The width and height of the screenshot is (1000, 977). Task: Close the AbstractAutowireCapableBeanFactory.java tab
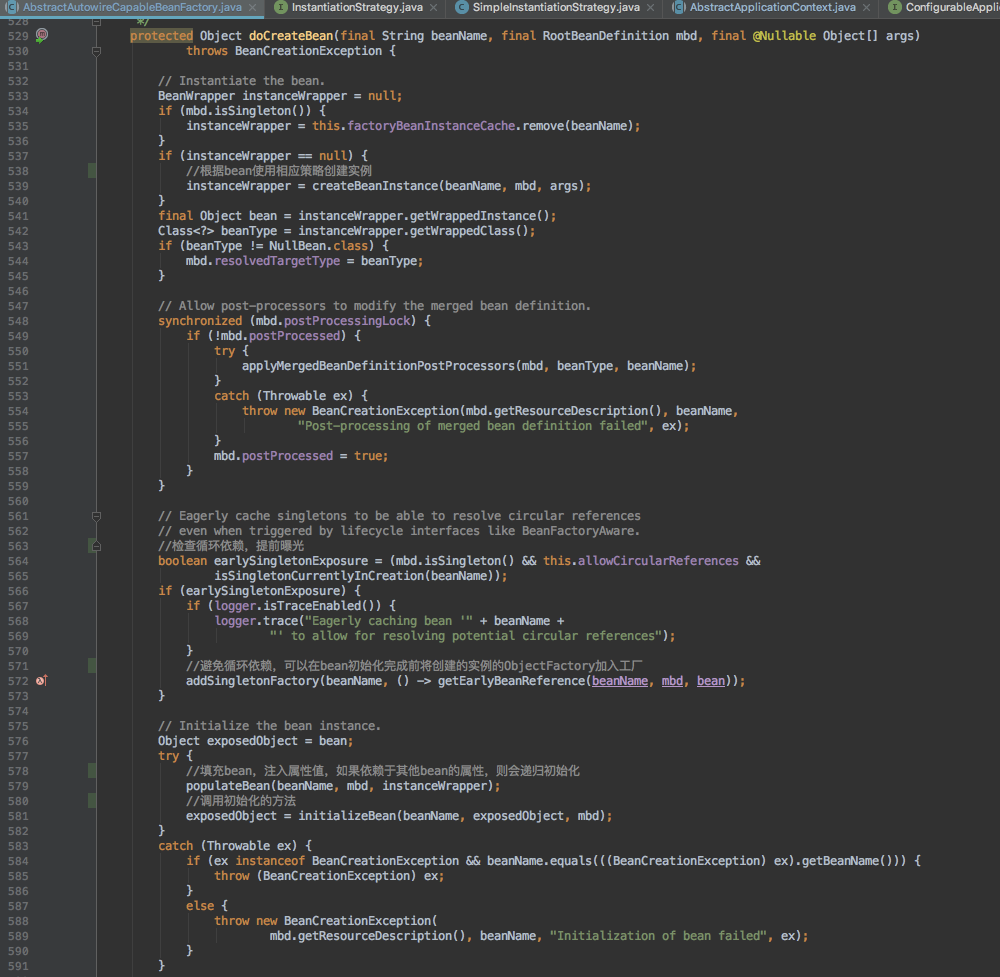(253, 8)
